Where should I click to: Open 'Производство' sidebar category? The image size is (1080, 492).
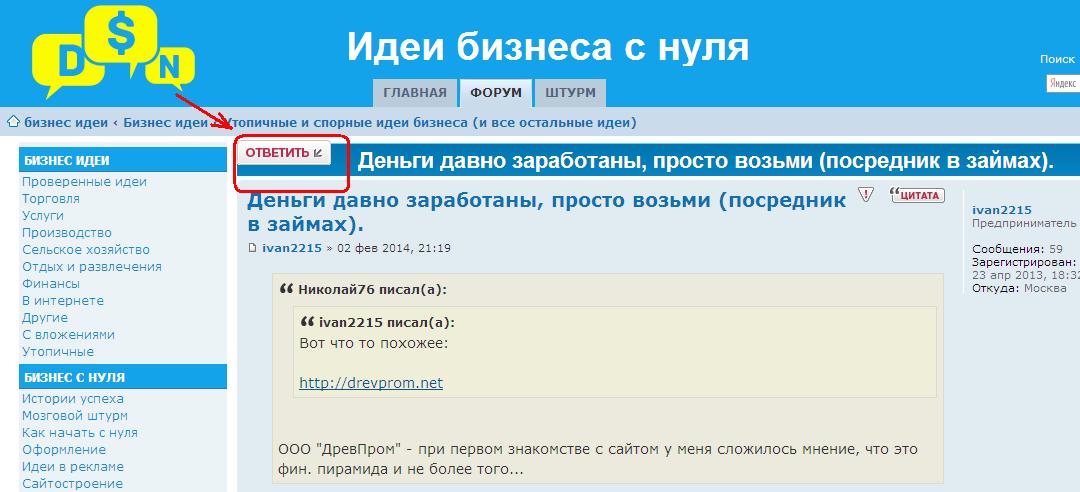pos(67,233)
